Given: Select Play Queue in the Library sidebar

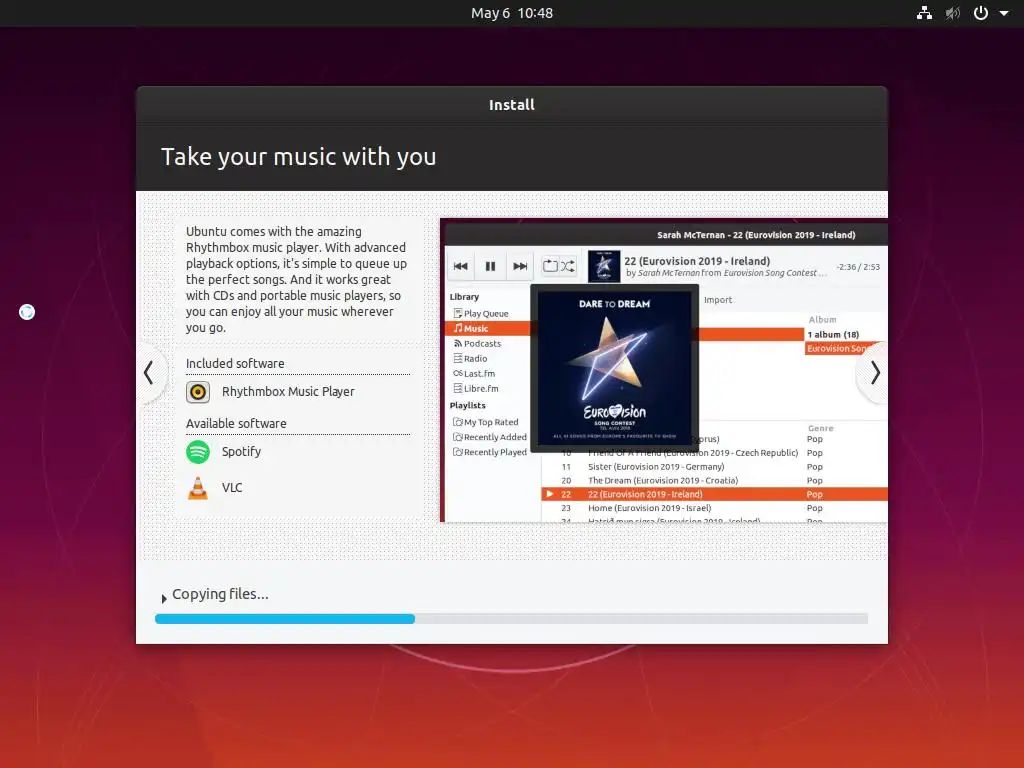Looking at the screenshot, I should click(486, 313).
